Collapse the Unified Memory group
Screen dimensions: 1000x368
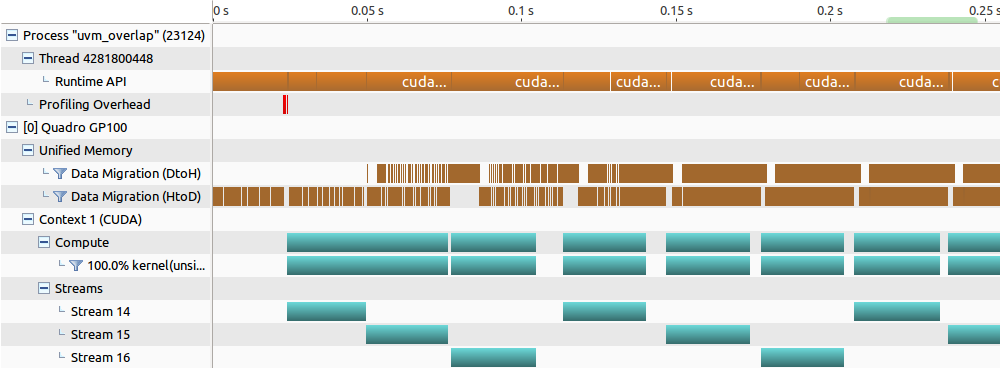click(x=27, y=151)
